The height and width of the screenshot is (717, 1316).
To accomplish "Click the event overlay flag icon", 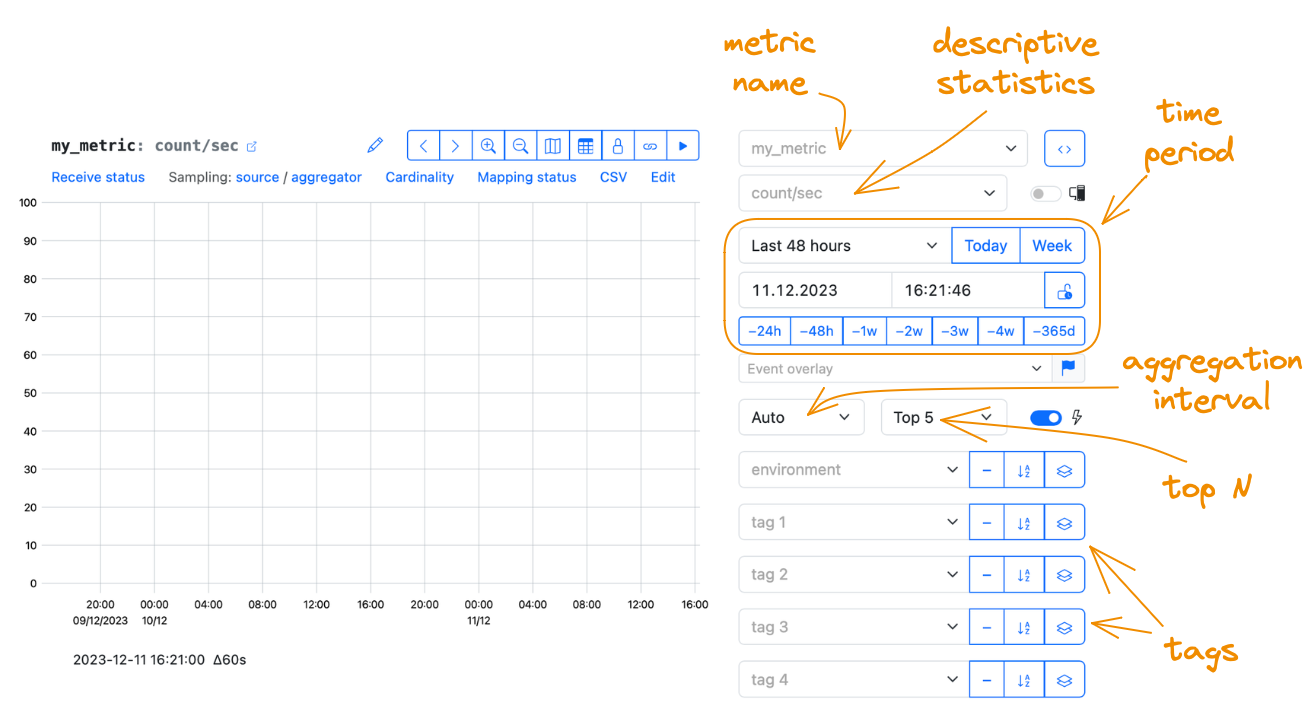I will pos(1068,368).
